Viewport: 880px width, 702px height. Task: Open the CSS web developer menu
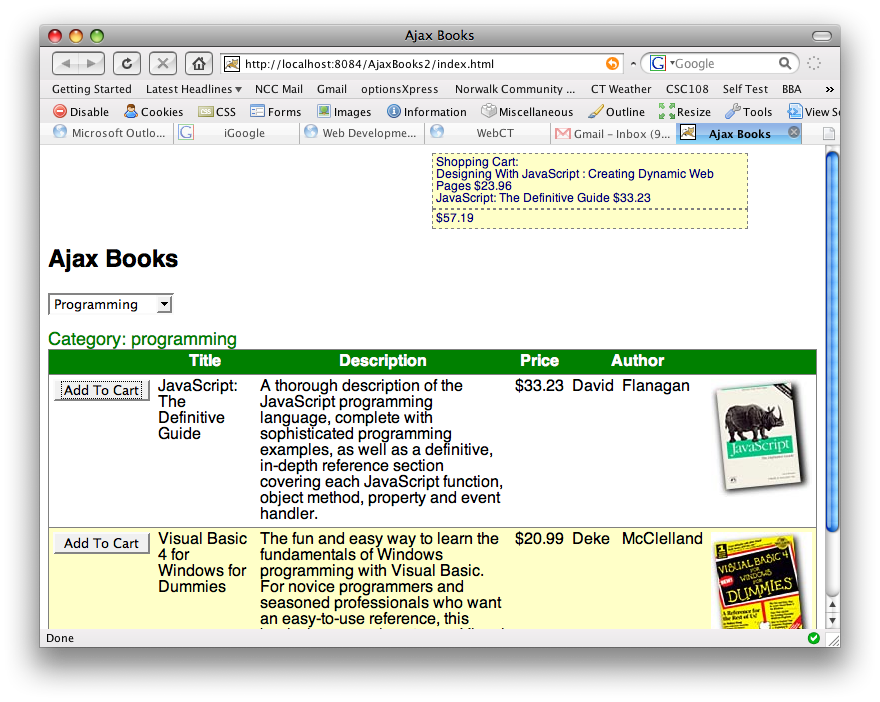point(217,112)
